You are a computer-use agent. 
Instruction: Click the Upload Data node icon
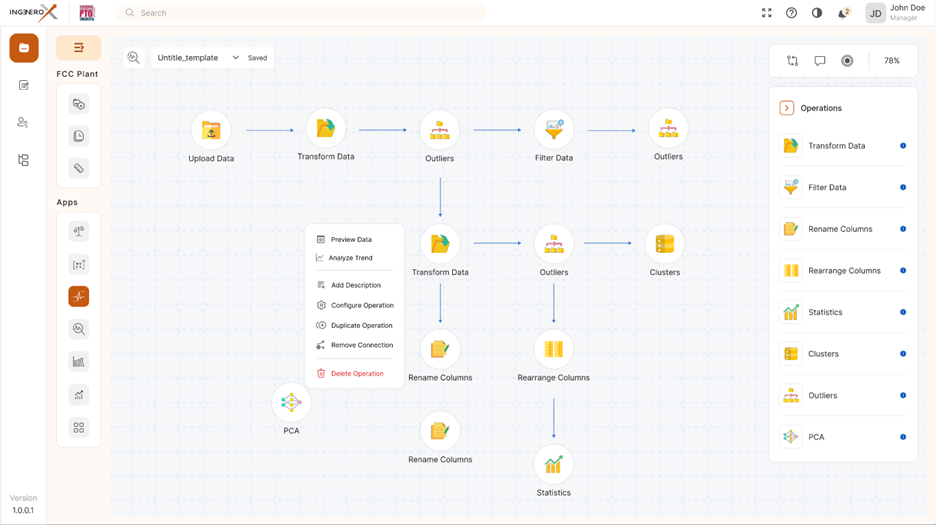[x=211, y=131]
